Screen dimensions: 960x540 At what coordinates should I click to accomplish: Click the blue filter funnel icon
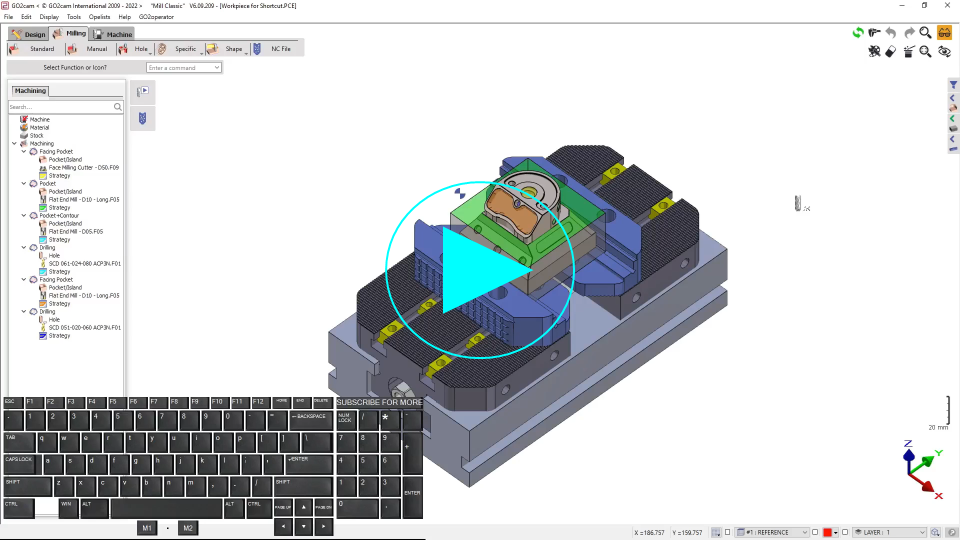[953, 86]
